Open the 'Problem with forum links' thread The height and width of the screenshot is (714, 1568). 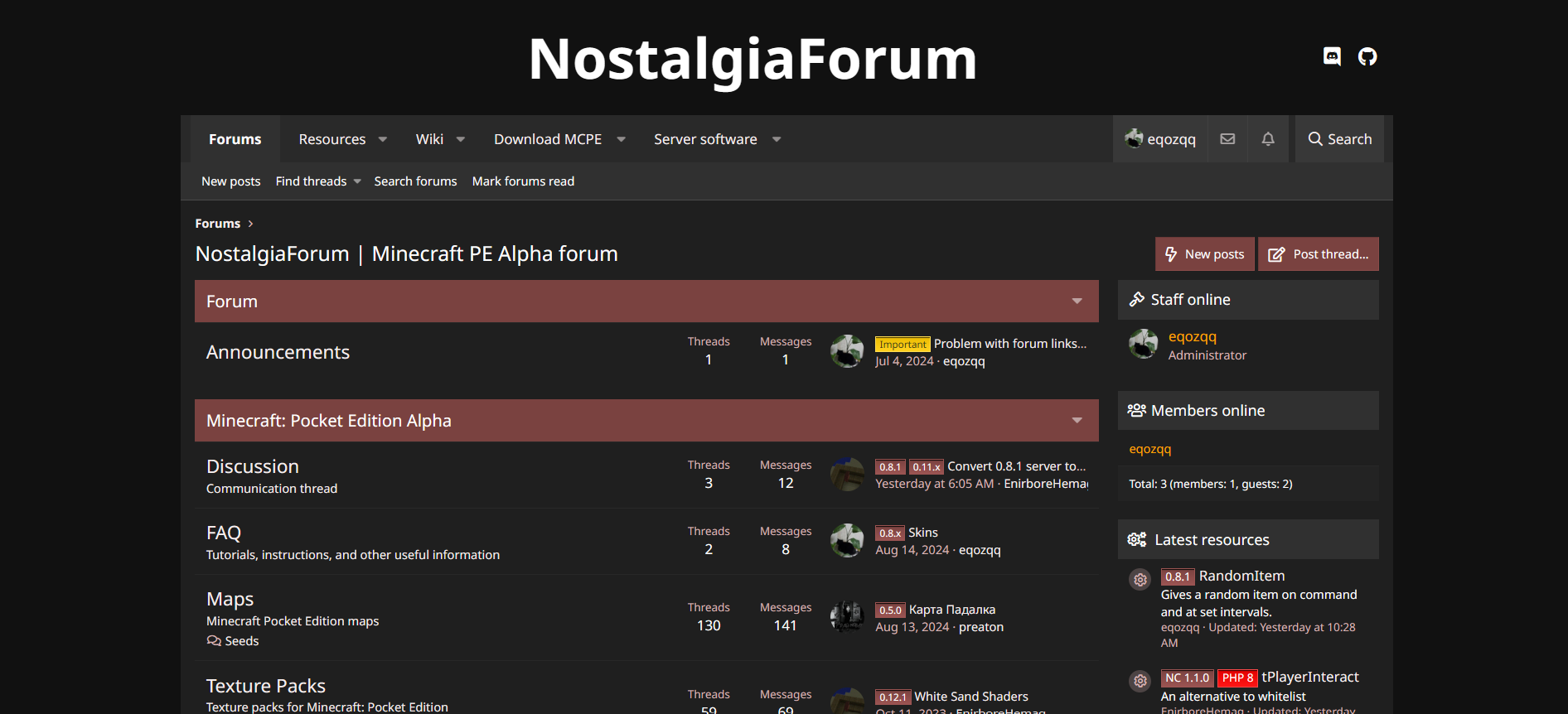(x=1010, y=344)
